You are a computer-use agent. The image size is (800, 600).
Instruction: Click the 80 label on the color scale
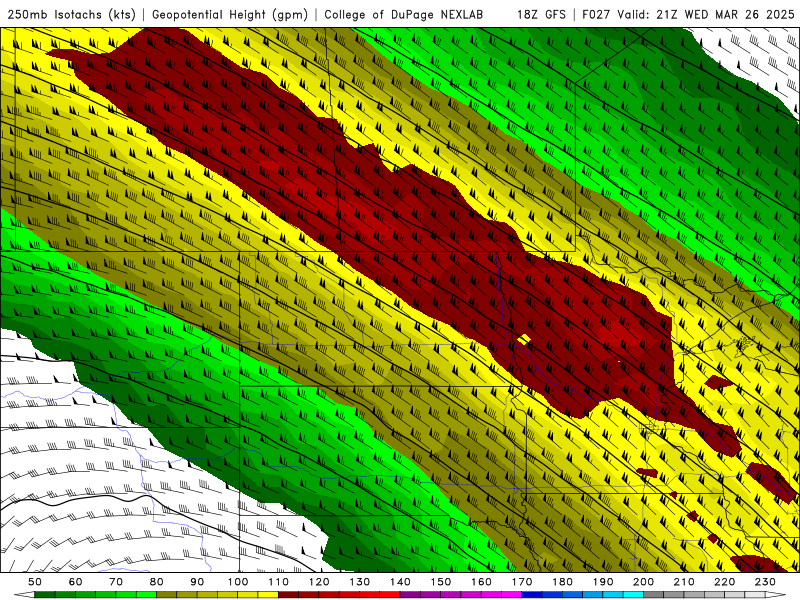tap(157, 582)
